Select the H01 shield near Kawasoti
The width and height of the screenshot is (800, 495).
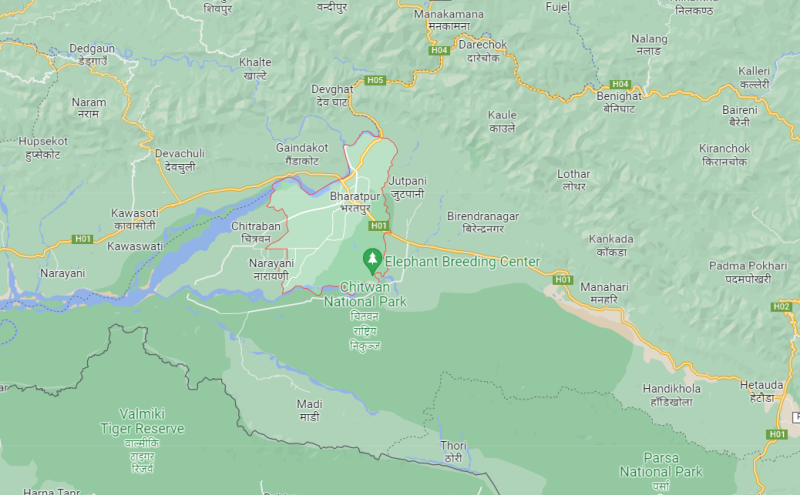[x=82, y=239]
